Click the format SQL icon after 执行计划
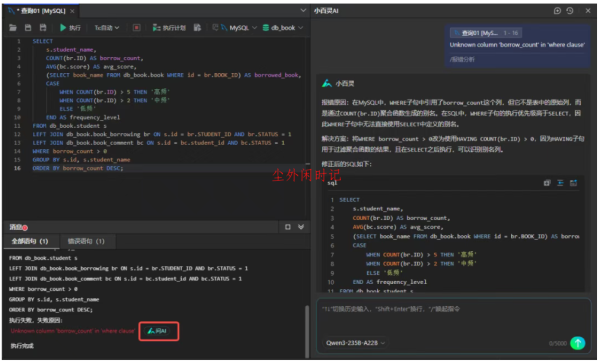The image size is (600, 363). [x=197, y=28]
